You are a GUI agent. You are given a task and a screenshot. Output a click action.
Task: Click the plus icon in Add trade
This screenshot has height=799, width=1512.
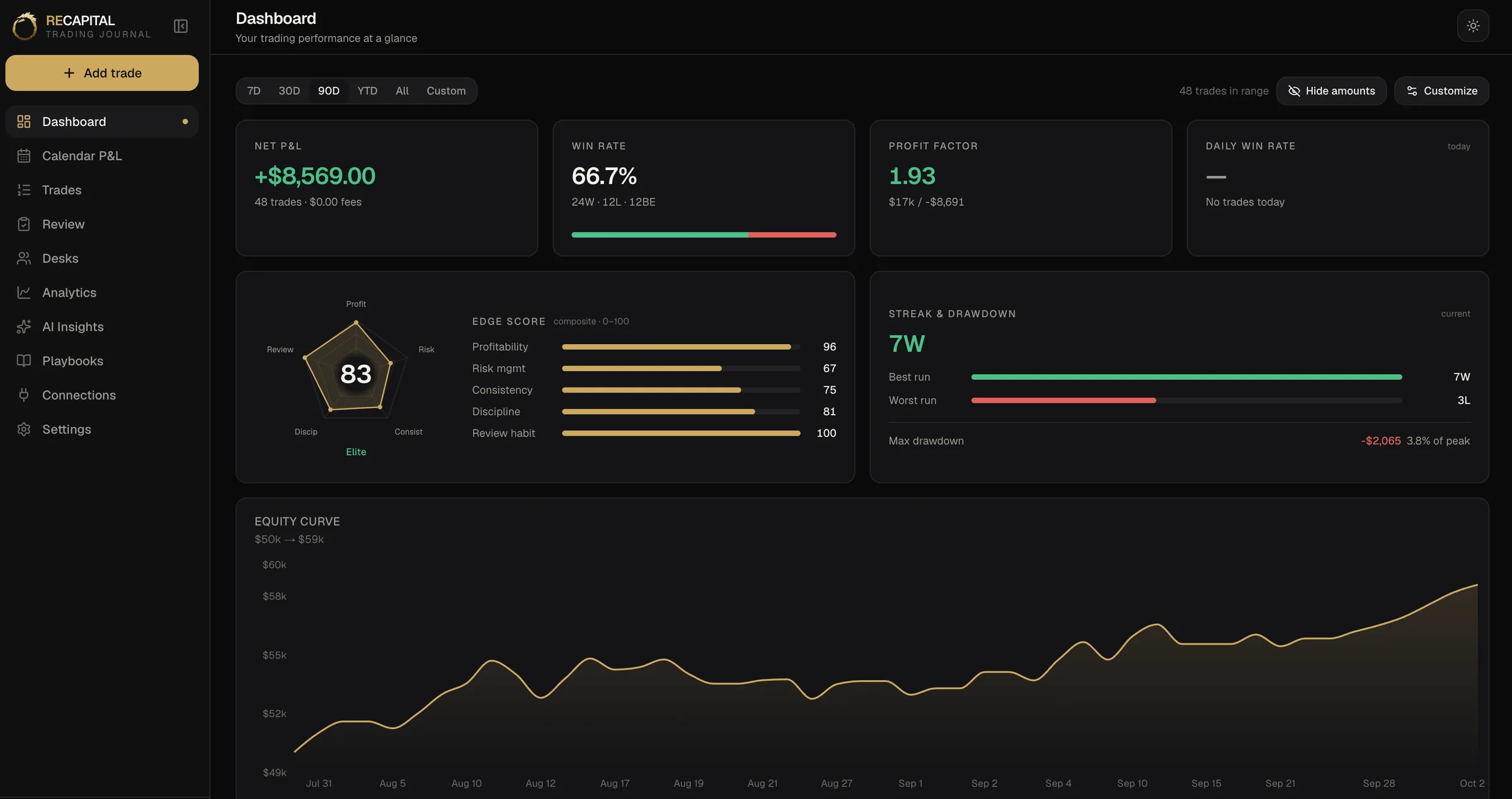[69, 73]
